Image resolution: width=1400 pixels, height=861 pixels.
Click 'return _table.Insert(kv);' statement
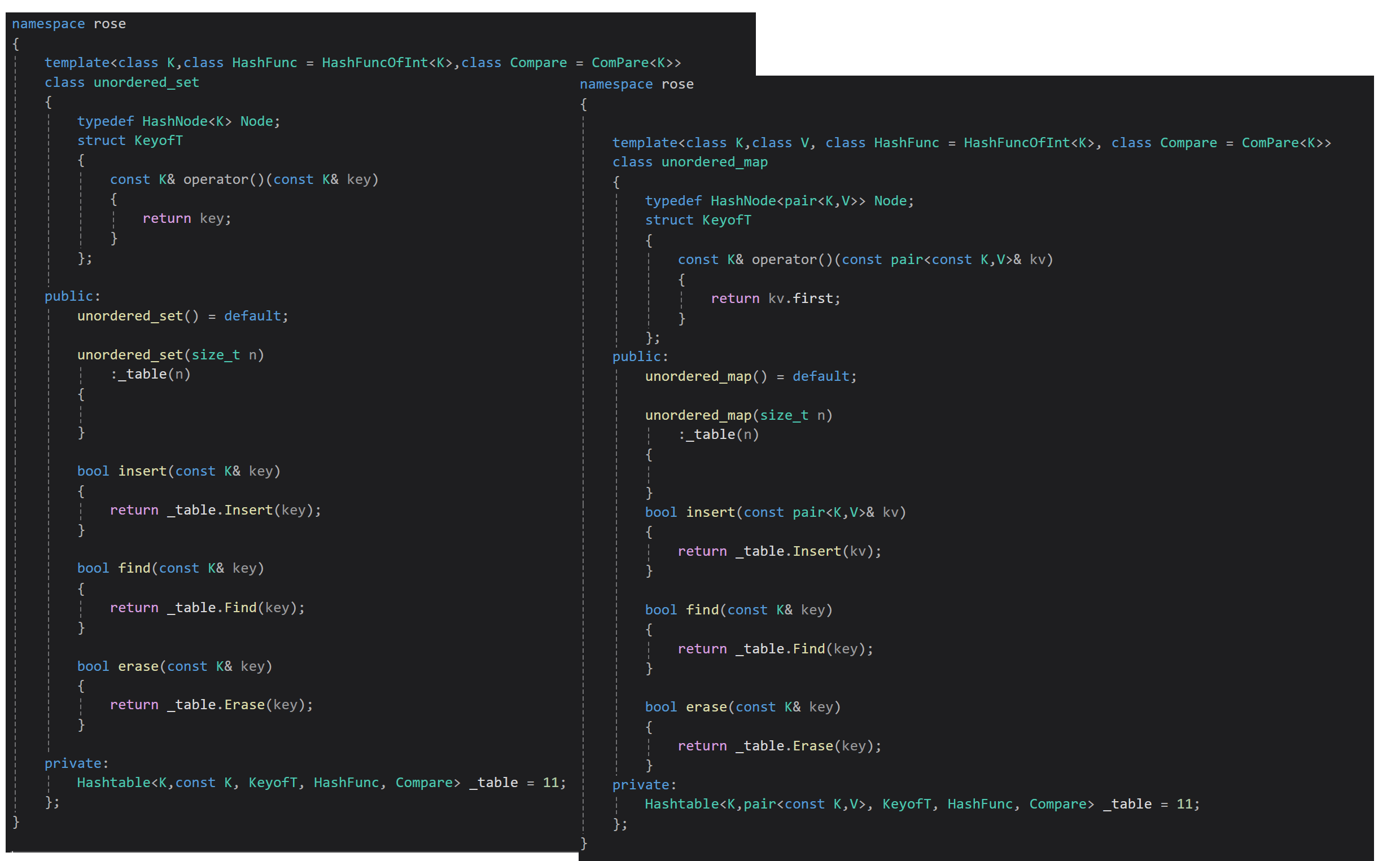778,551
